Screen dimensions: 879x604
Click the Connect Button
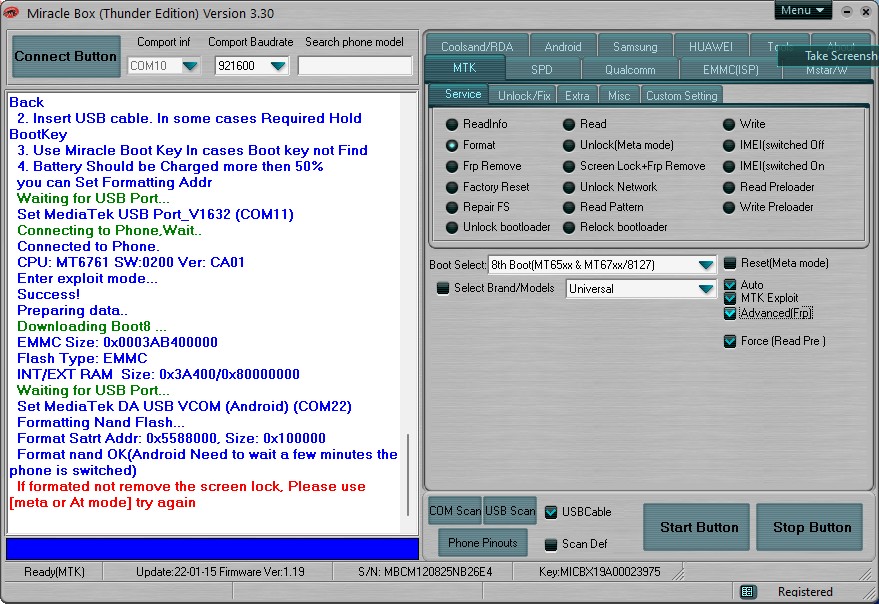point(66,56)
